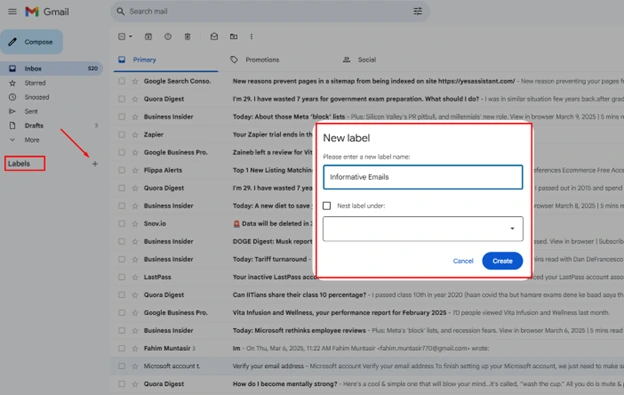624x395 pixels.
Task: Tick the select-all checkbox in the mail toolbar
Action: (122, 37)
